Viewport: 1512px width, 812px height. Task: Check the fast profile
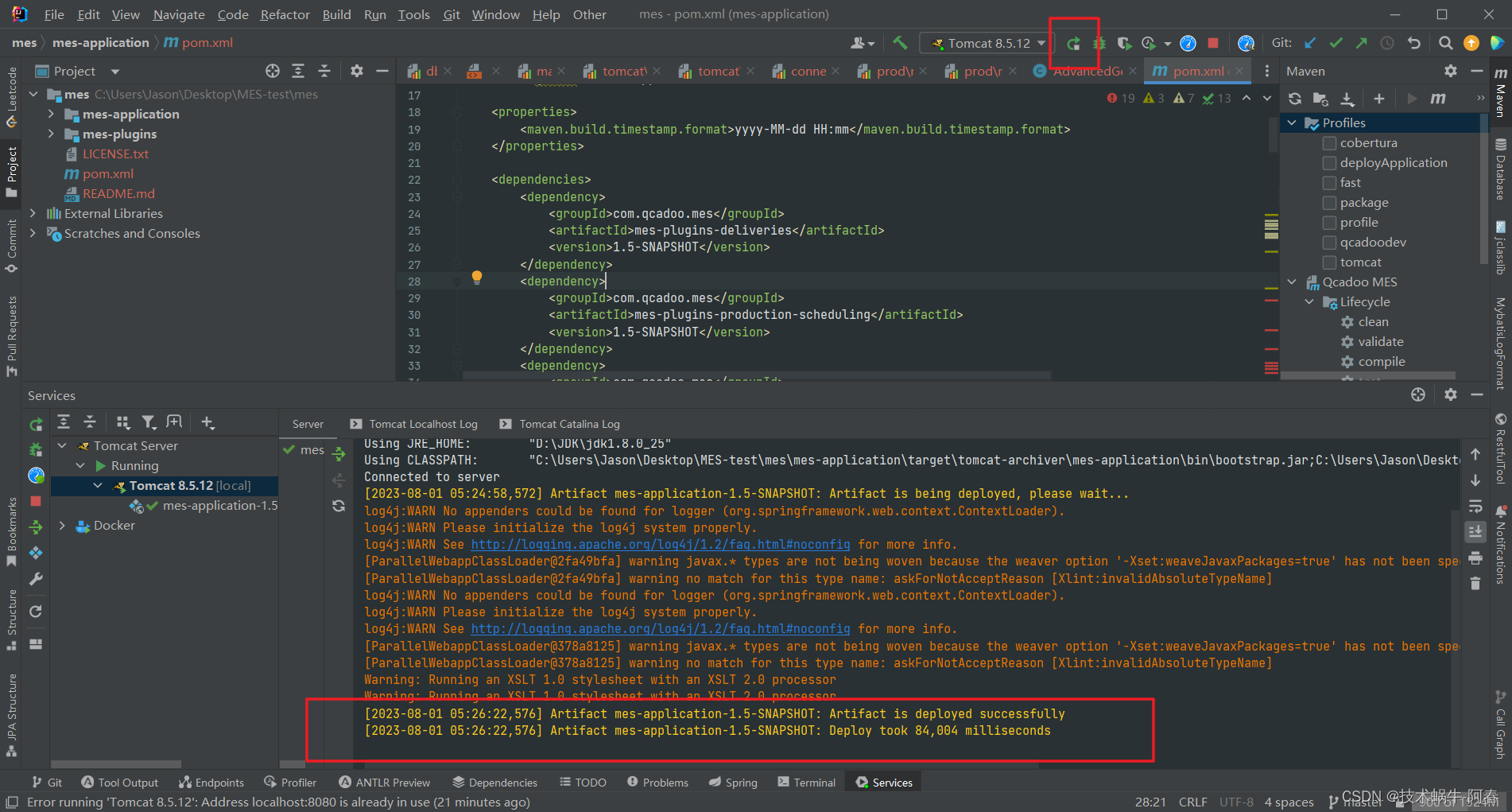[x=1329, y=183]
